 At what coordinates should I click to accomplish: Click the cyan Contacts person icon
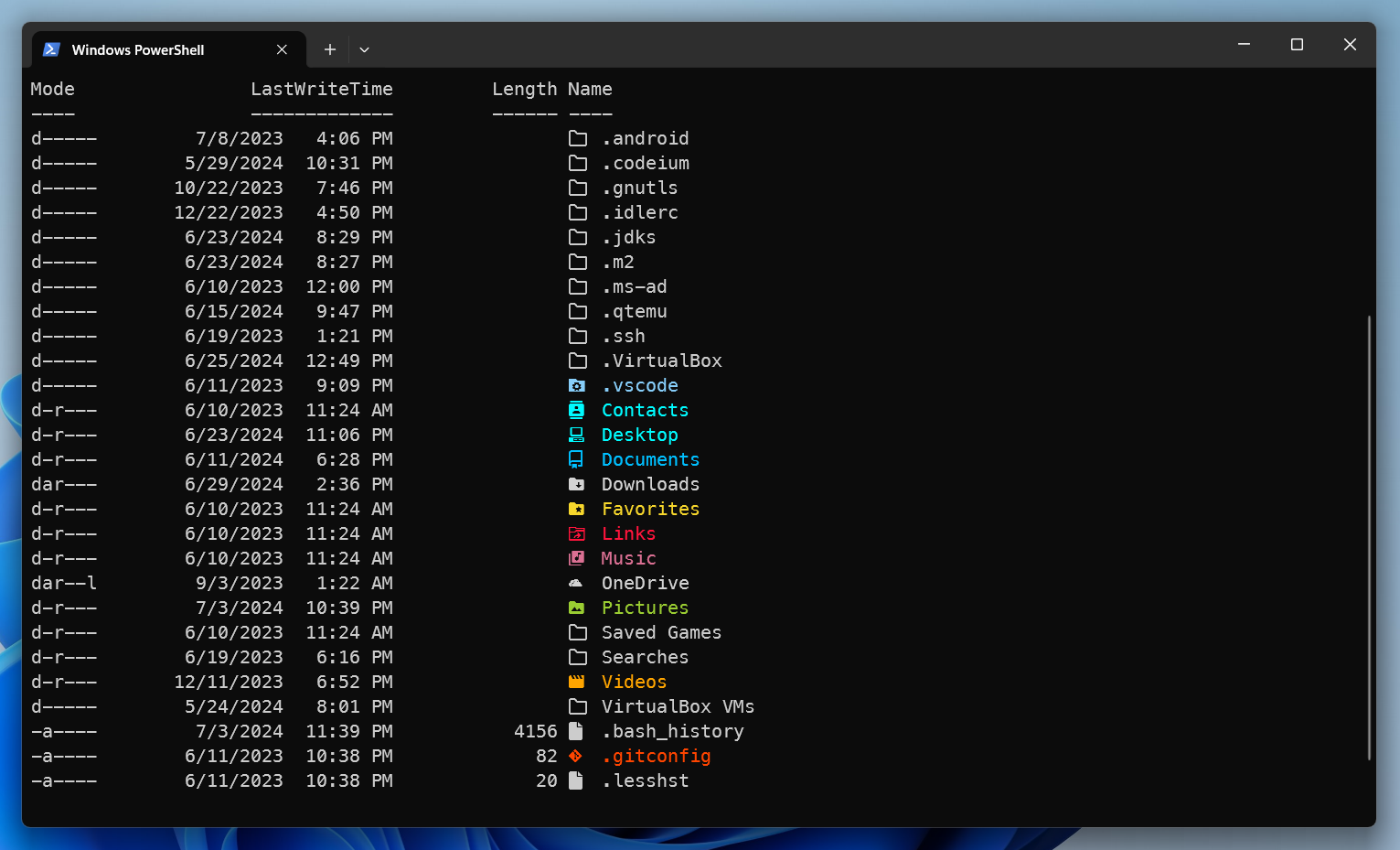(x=577, y=410)
